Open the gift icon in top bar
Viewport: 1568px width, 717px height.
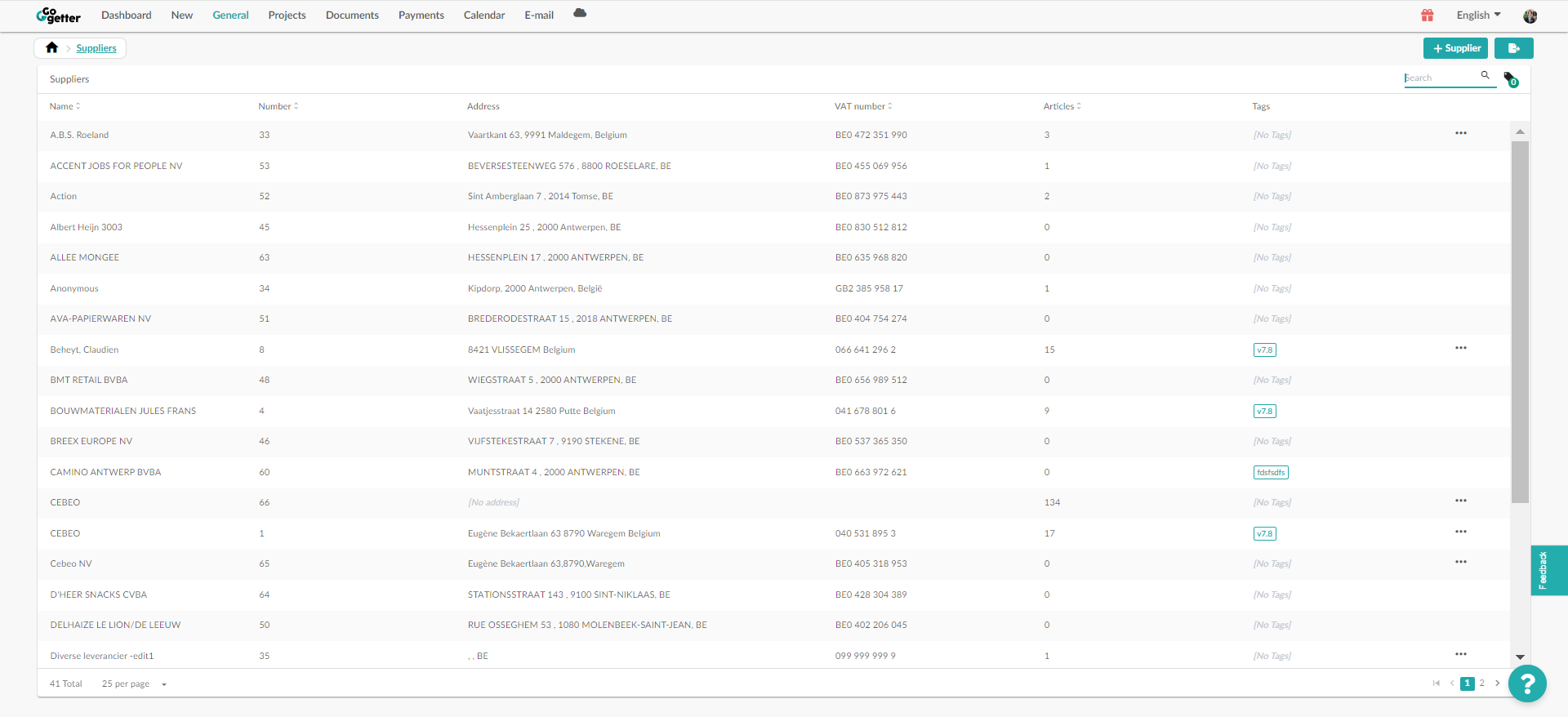pyautogui.click(x=1428, y=15)
